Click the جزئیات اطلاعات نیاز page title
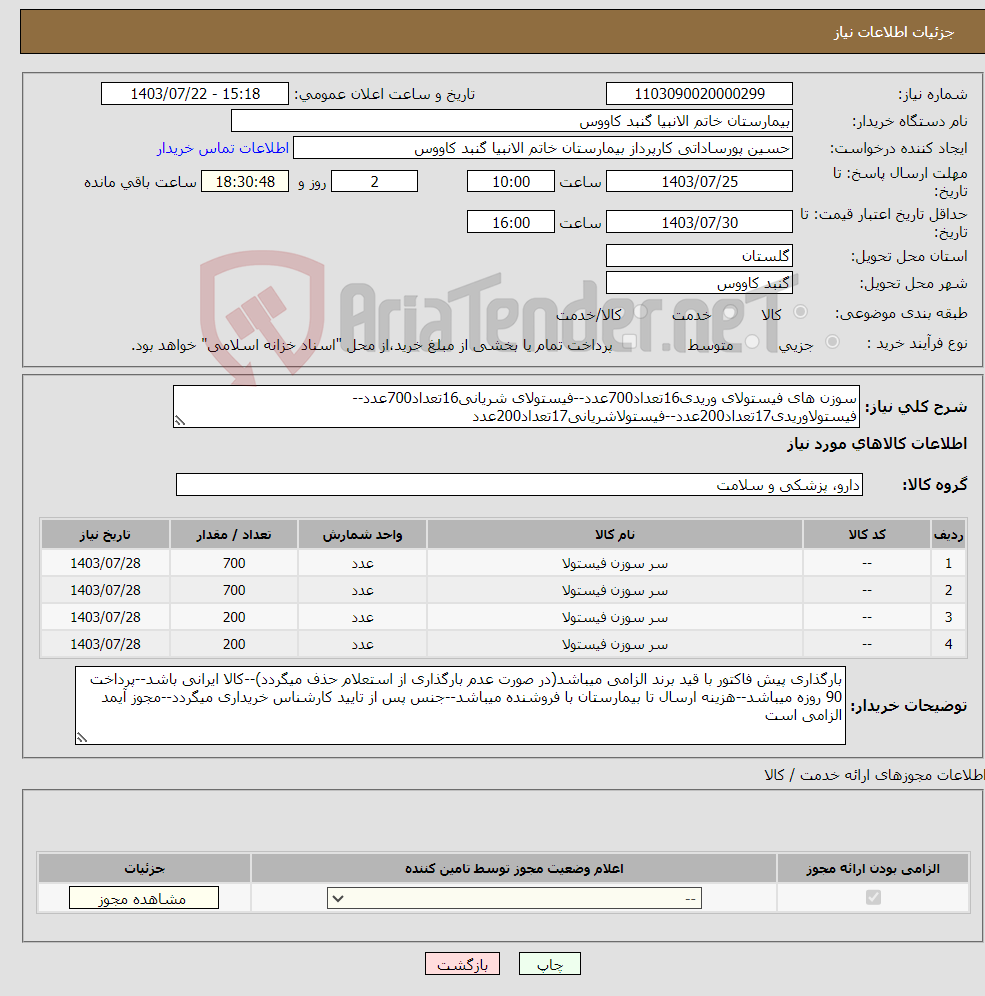The image size is (985, 996). pos(894,32)
